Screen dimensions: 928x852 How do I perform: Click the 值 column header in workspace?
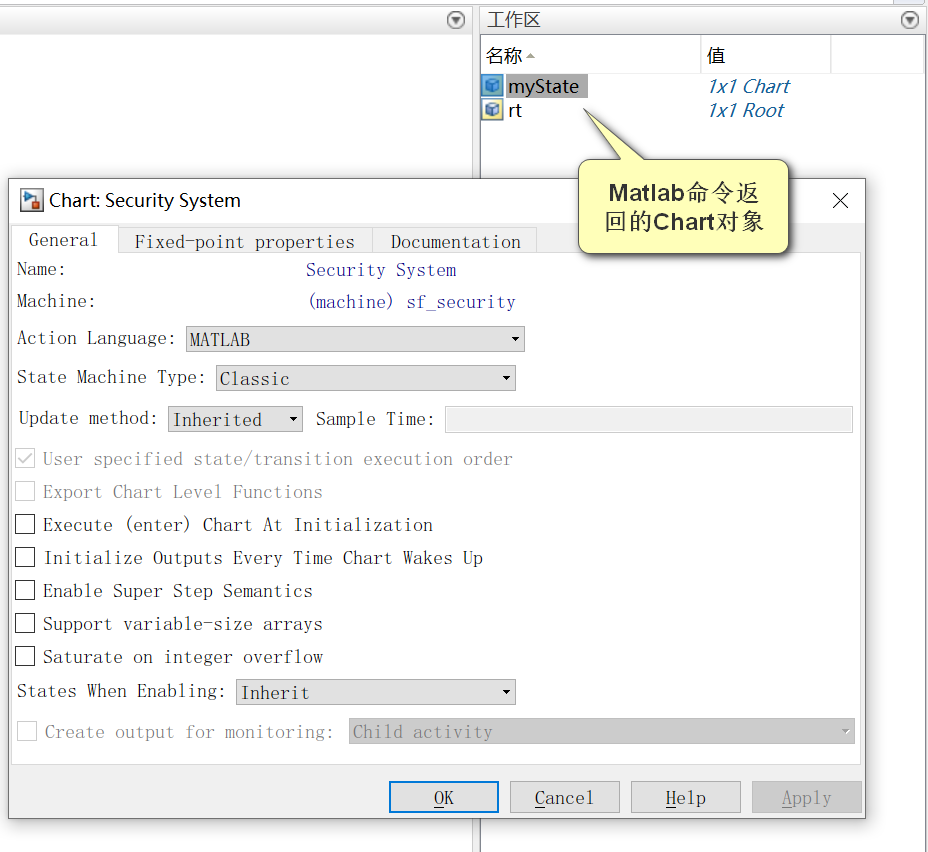766,55
